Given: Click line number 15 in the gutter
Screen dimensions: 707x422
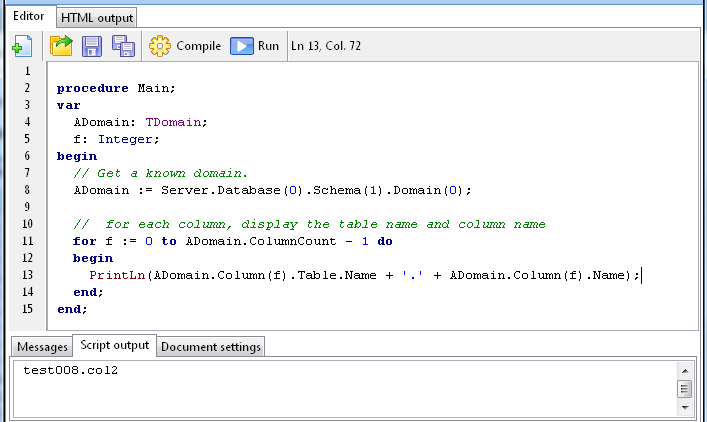Looking at the screenshot, I should coord(28,309).
